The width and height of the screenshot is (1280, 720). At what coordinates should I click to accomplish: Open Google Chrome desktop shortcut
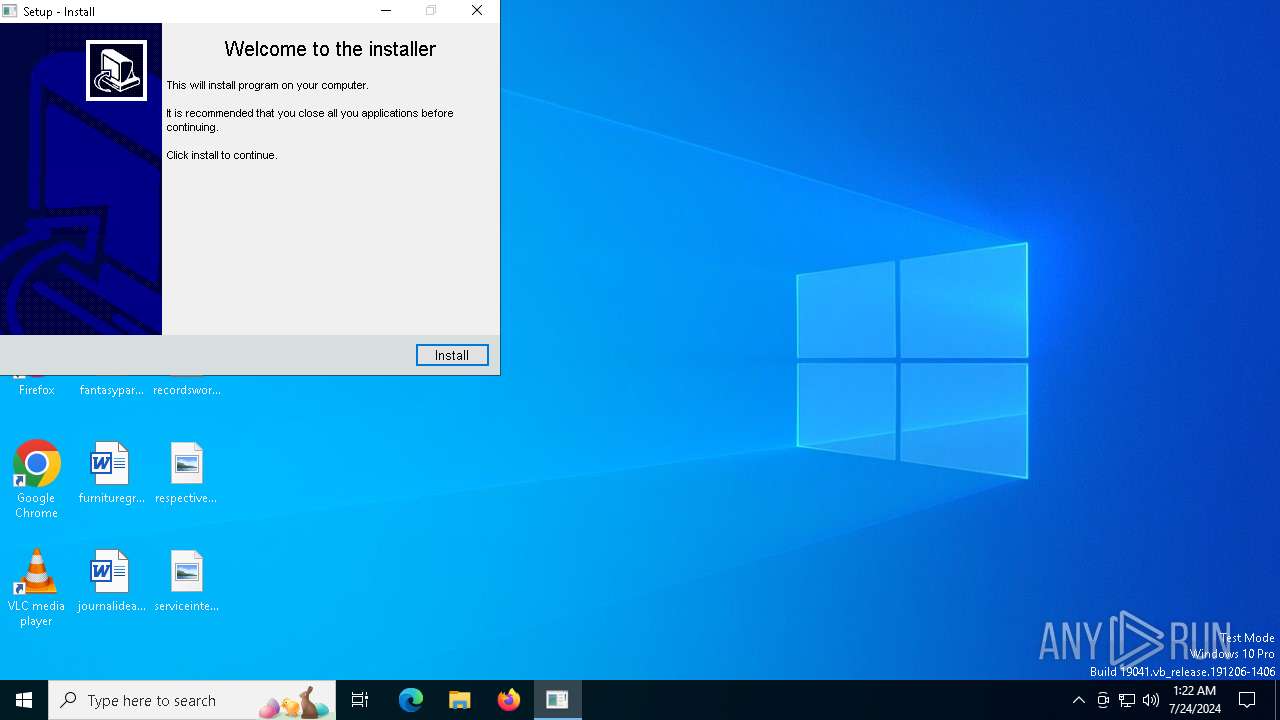click(36, 480)
